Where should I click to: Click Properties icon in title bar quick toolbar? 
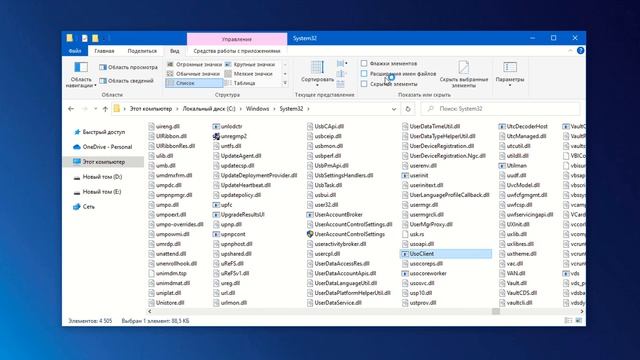click(x=84, y=38)
